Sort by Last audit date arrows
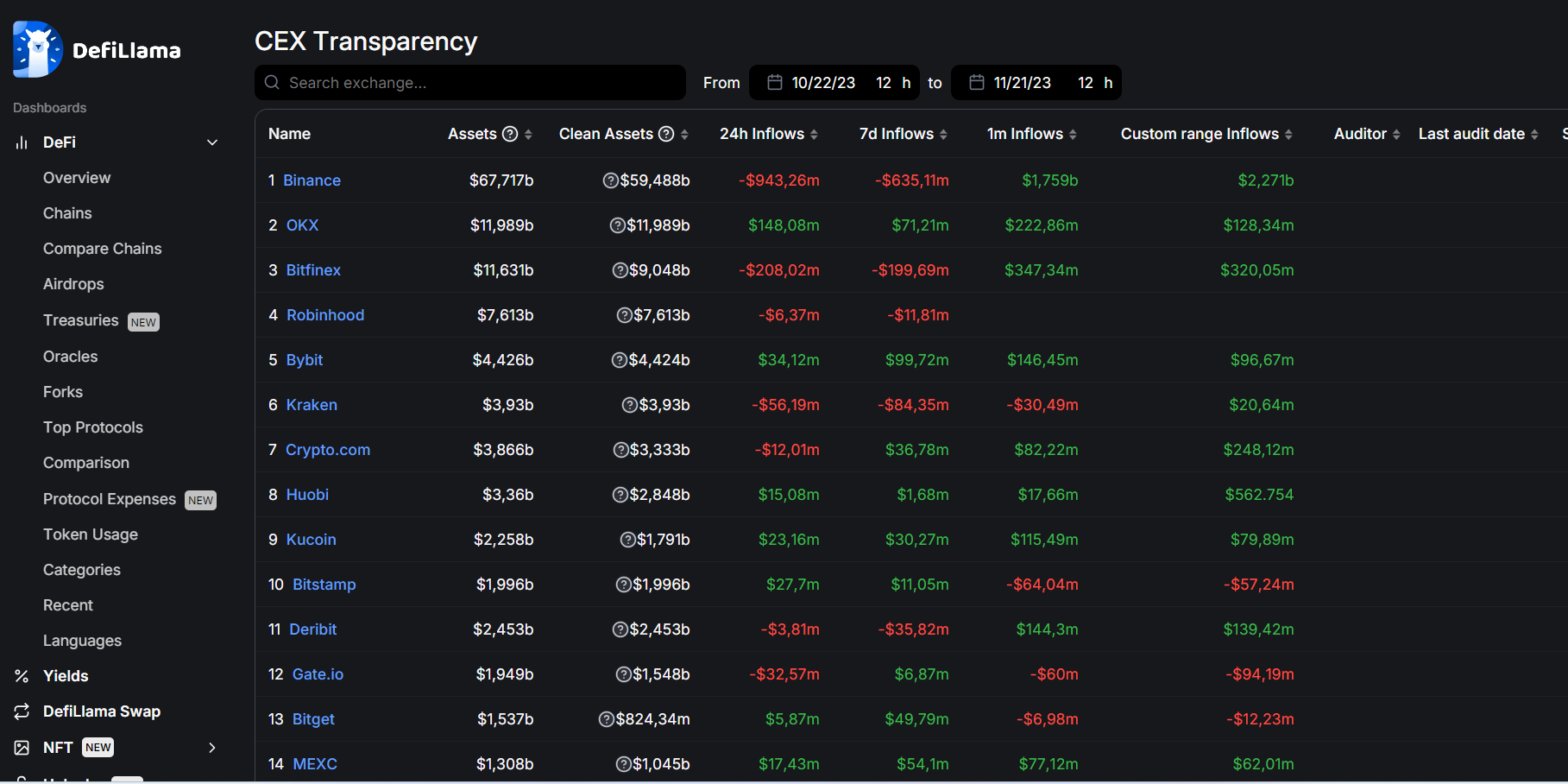Image resolution: width=1568 pixels, height=784 pixels. (1534, 135)
